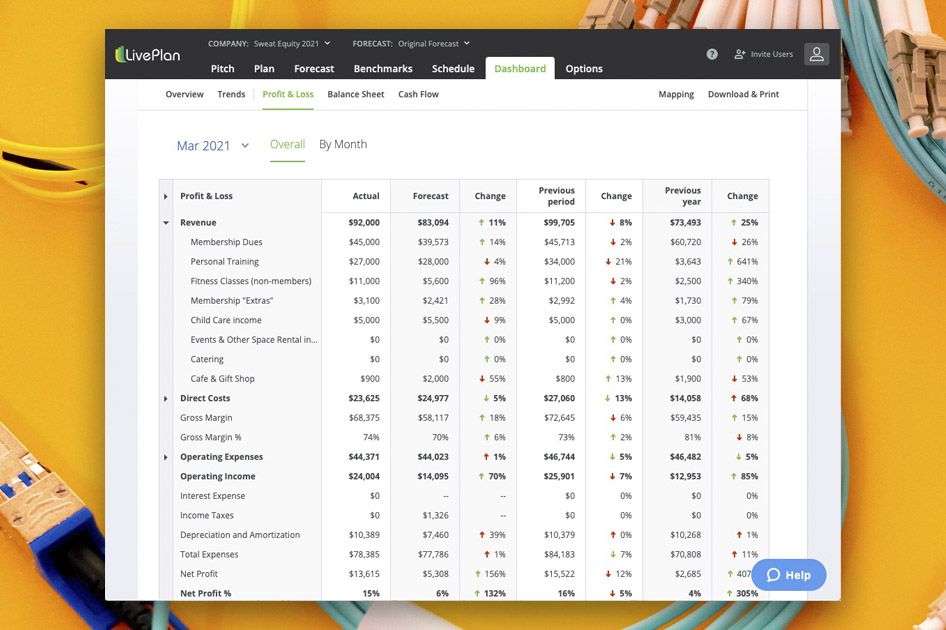The image size is (946, 630).
Task: Go to the Plan tab
Action: click(264, 69)
